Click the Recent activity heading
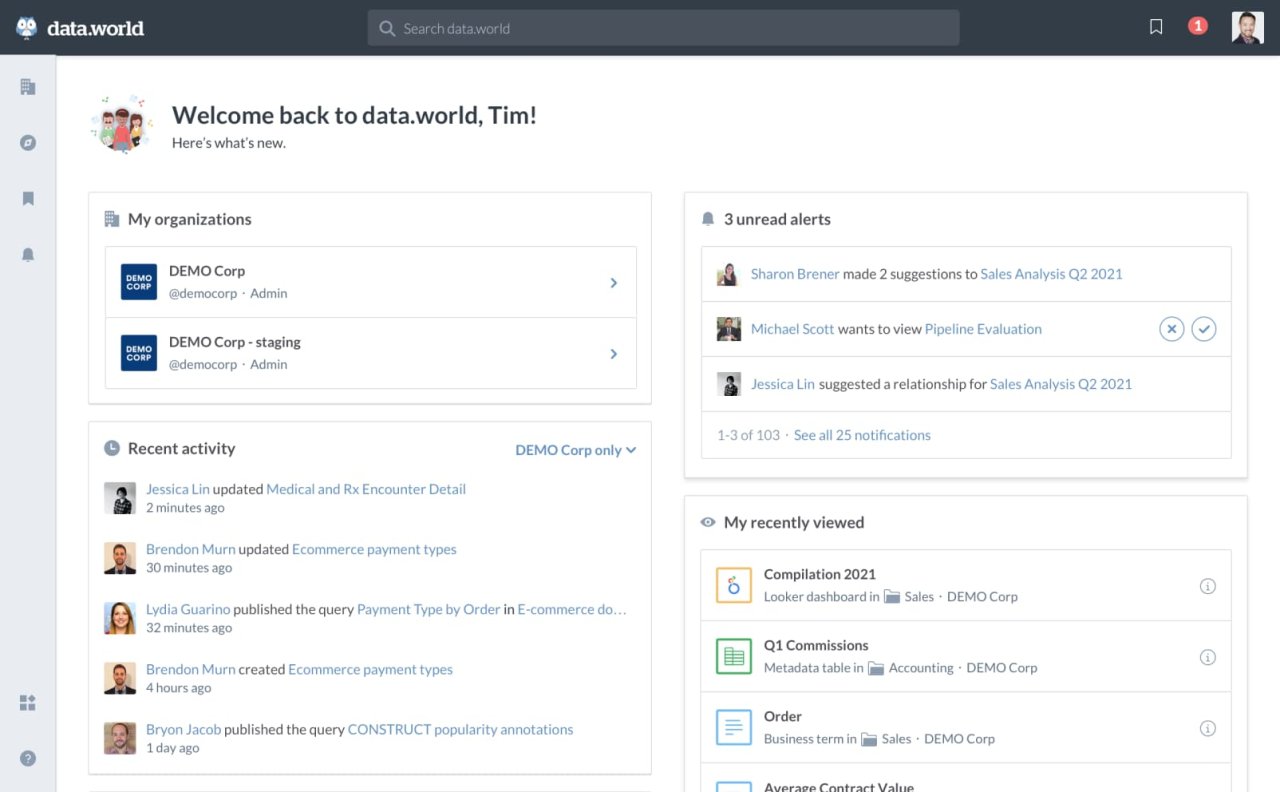This screenshot has width=1280, height=792. pyautogui.click(x=181, y=448)
